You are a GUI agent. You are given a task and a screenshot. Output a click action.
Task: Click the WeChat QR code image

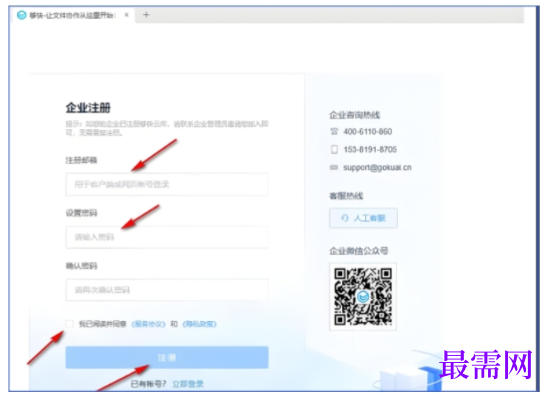pyautogui.click(x=363, y=297)
